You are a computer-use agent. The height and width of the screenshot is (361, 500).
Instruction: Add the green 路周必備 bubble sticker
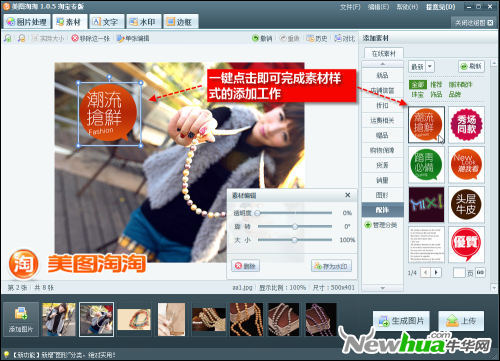[x=426, y=165]
